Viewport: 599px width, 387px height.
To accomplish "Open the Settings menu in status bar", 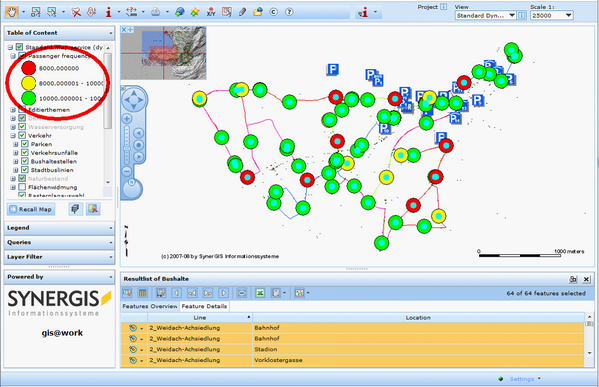I will coord(525,379).
